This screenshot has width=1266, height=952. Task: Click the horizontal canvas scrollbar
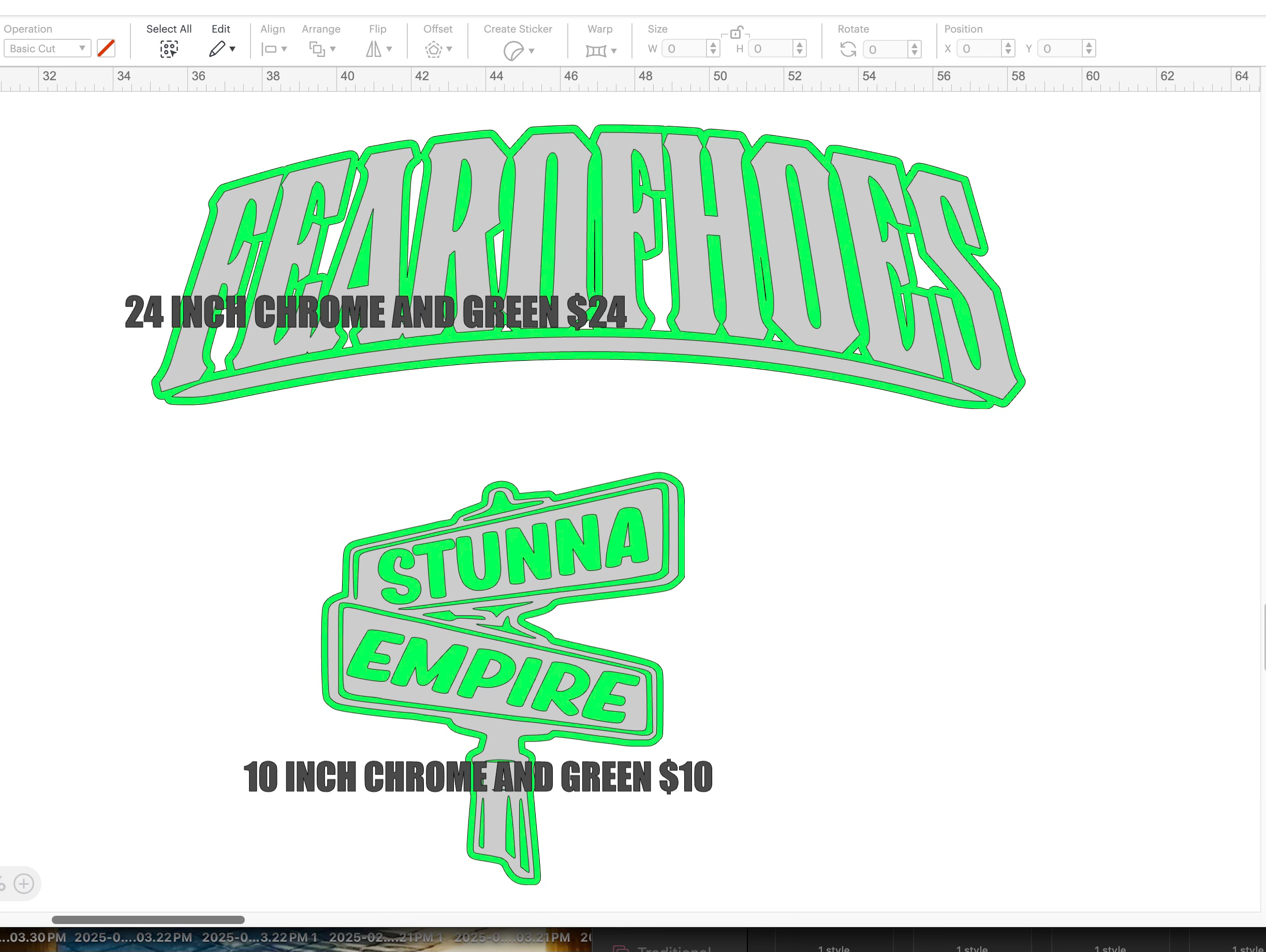click(x=148, y=919)
